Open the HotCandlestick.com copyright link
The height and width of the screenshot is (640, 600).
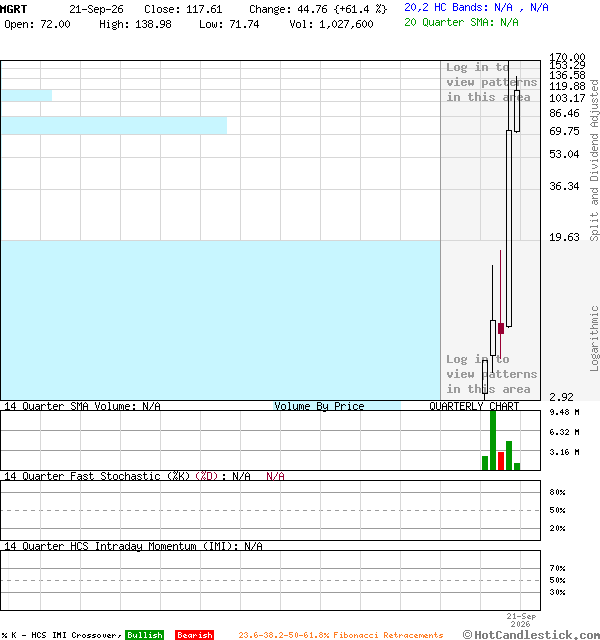point(531,635)
